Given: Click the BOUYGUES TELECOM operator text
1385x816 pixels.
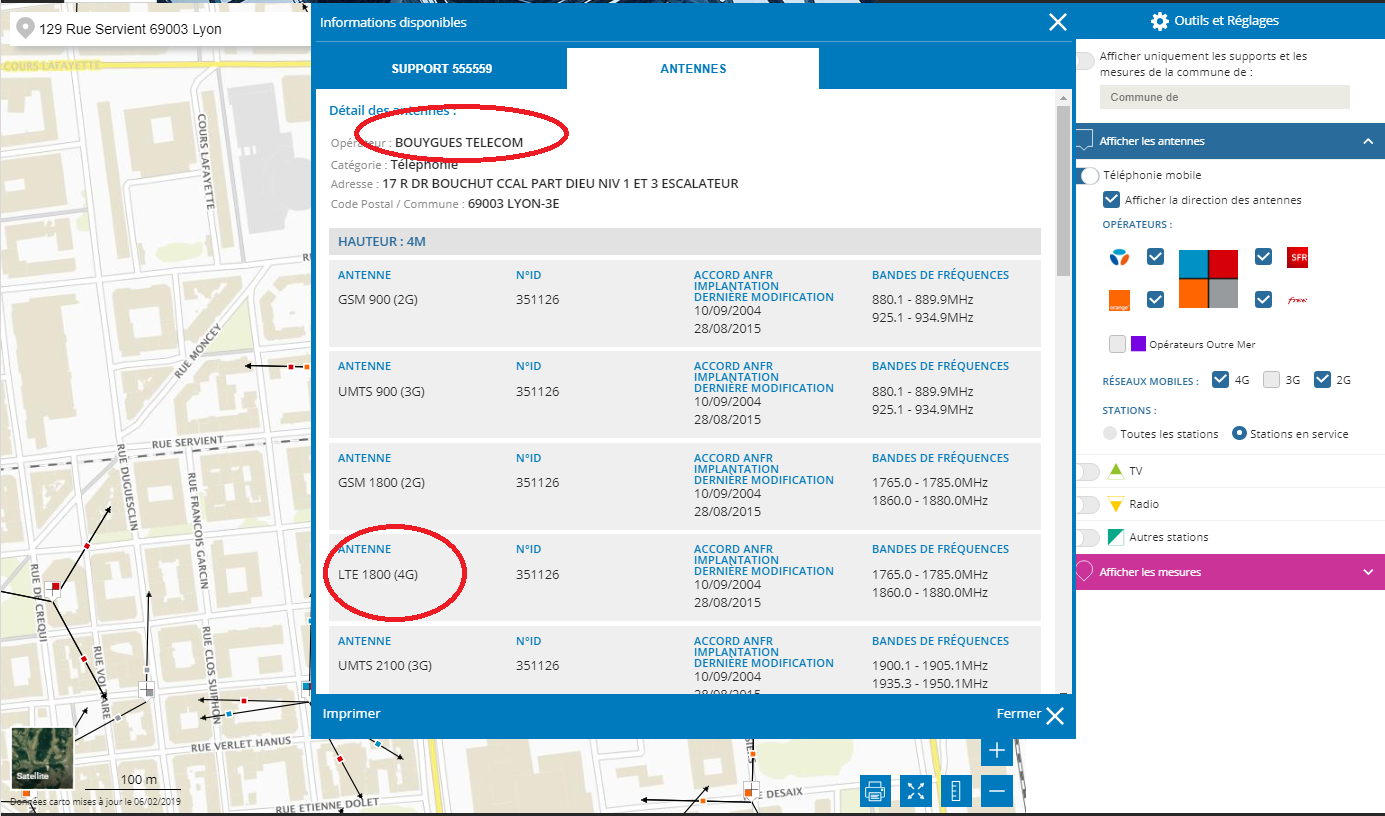Looking at the screenshot, I should pos(459,142).
